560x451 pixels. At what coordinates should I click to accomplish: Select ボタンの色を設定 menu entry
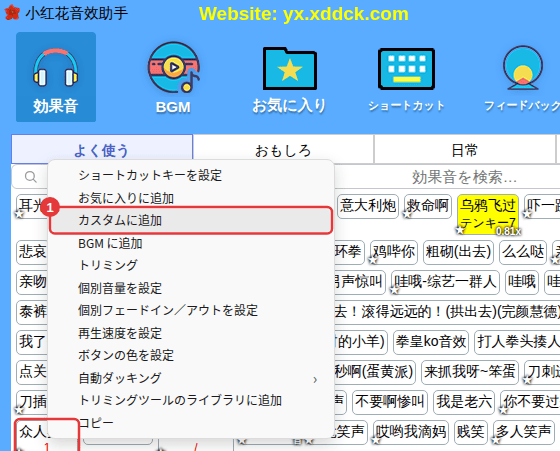[191, 355]
